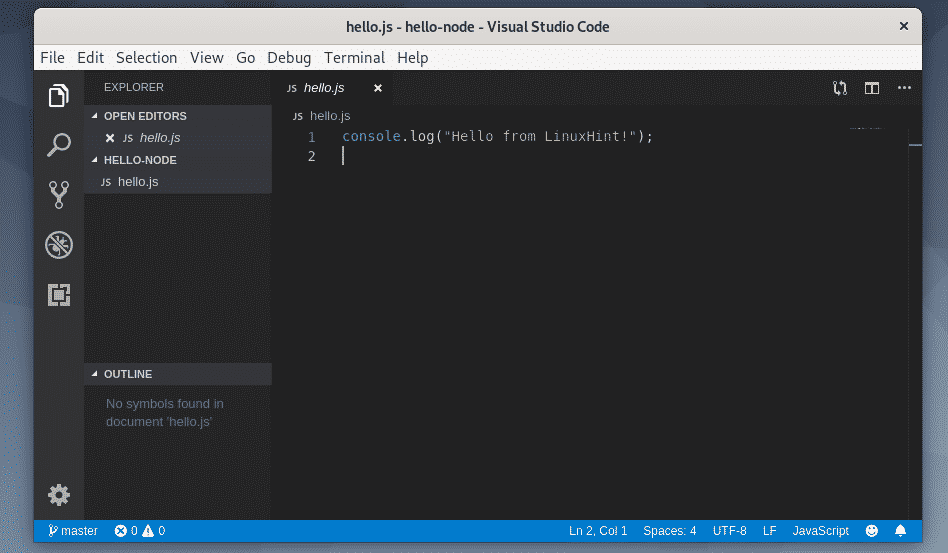Click the feedback smiley in status bar

tap(872, 531)
